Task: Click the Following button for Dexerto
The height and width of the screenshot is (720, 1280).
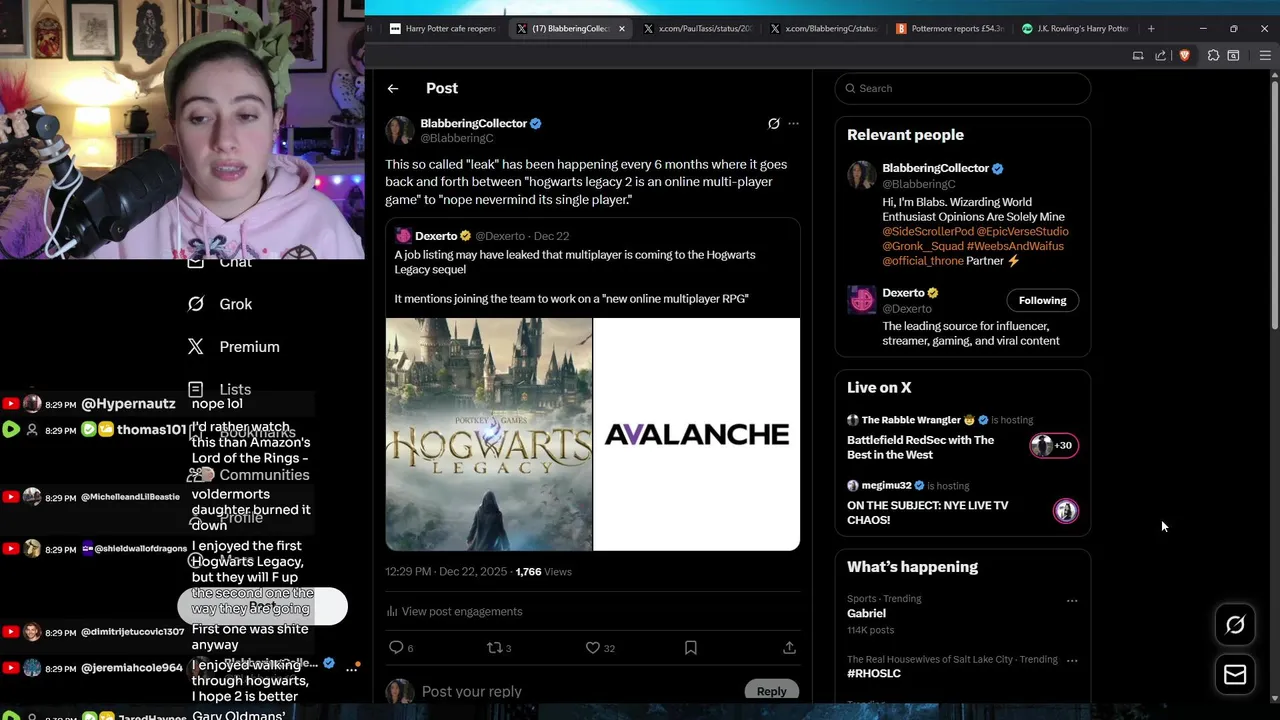Action: point(1042,300)
